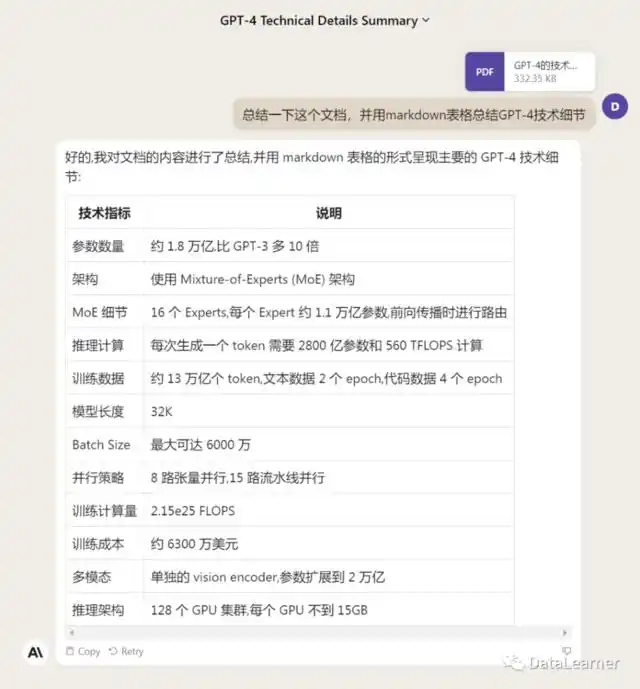Select the 技术指标 table header
Viewport: 640px width, 689px height.
pos(105,213)
